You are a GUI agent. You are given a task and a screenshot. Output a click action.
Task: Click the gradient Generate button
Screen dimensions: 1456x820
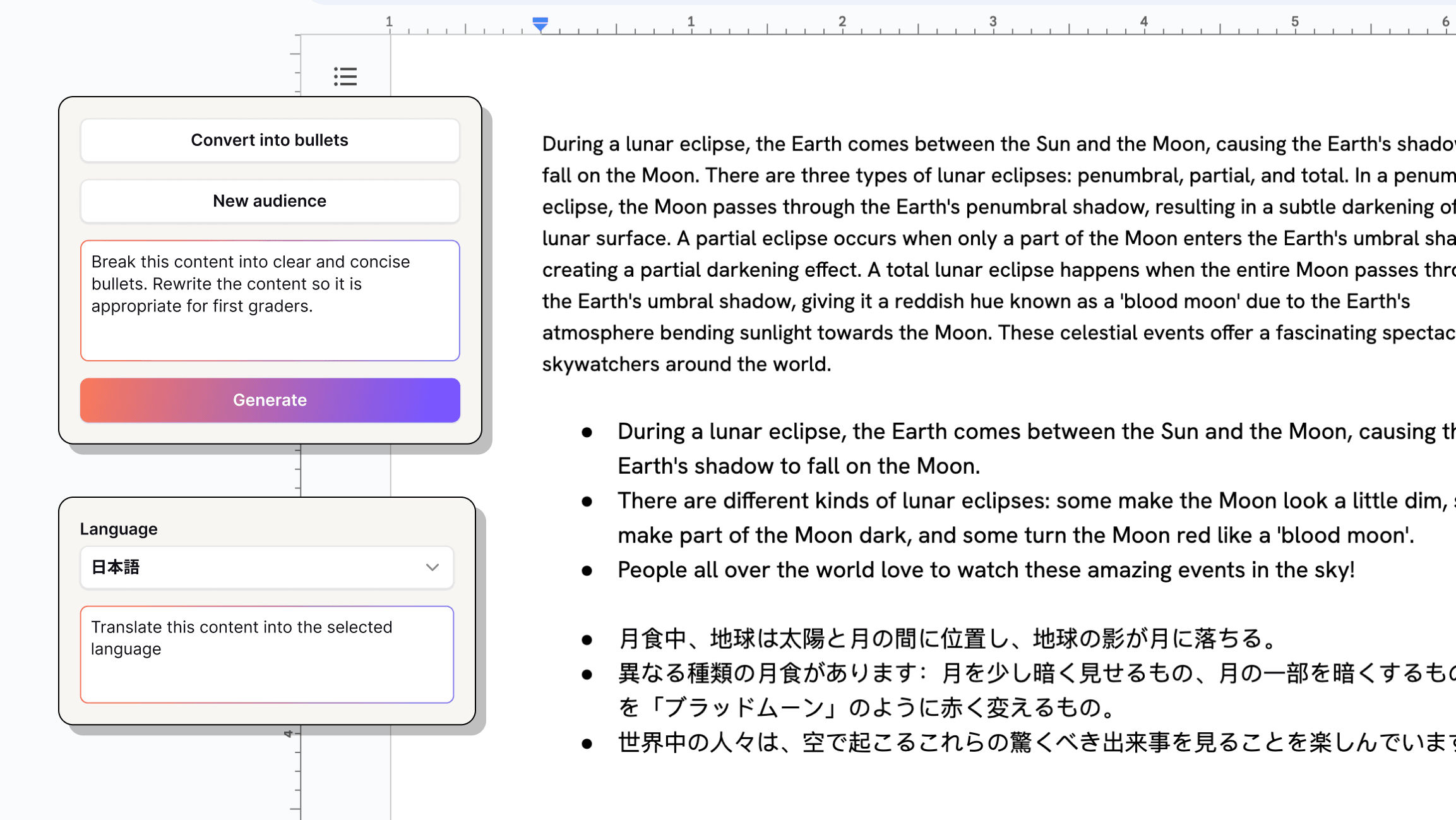coord(270,400)
